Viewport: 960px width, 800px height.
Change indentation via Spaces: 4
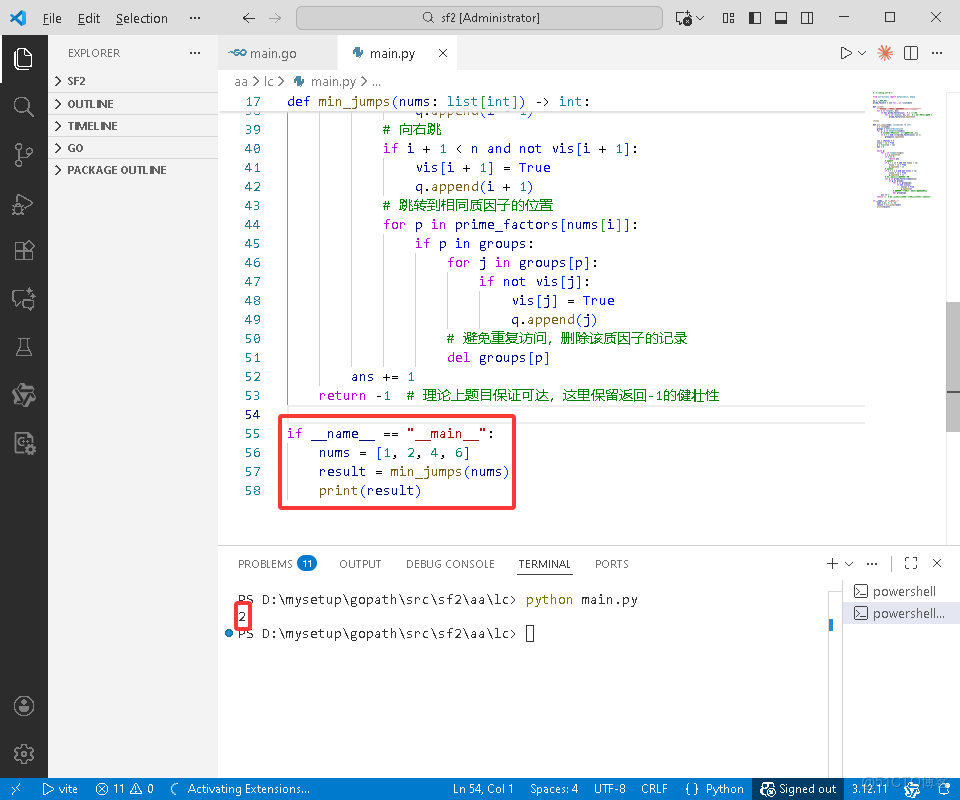554,789
